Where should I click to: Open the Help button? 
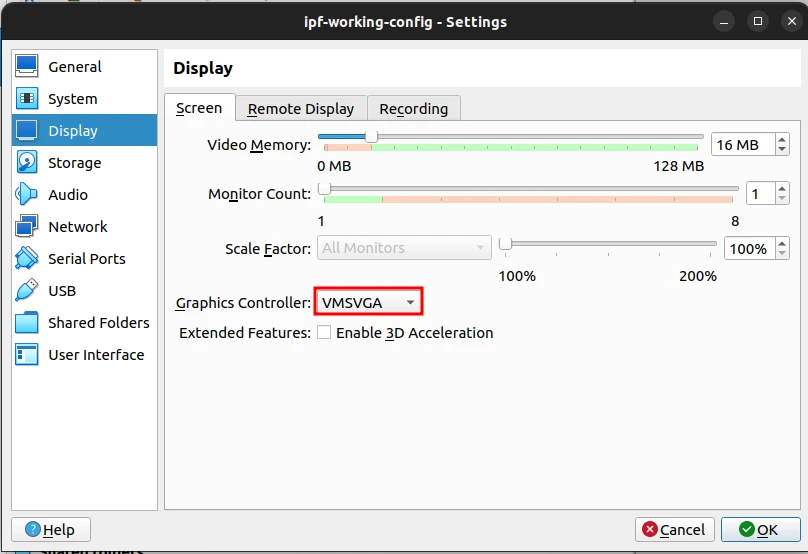[x=50, y=530]
